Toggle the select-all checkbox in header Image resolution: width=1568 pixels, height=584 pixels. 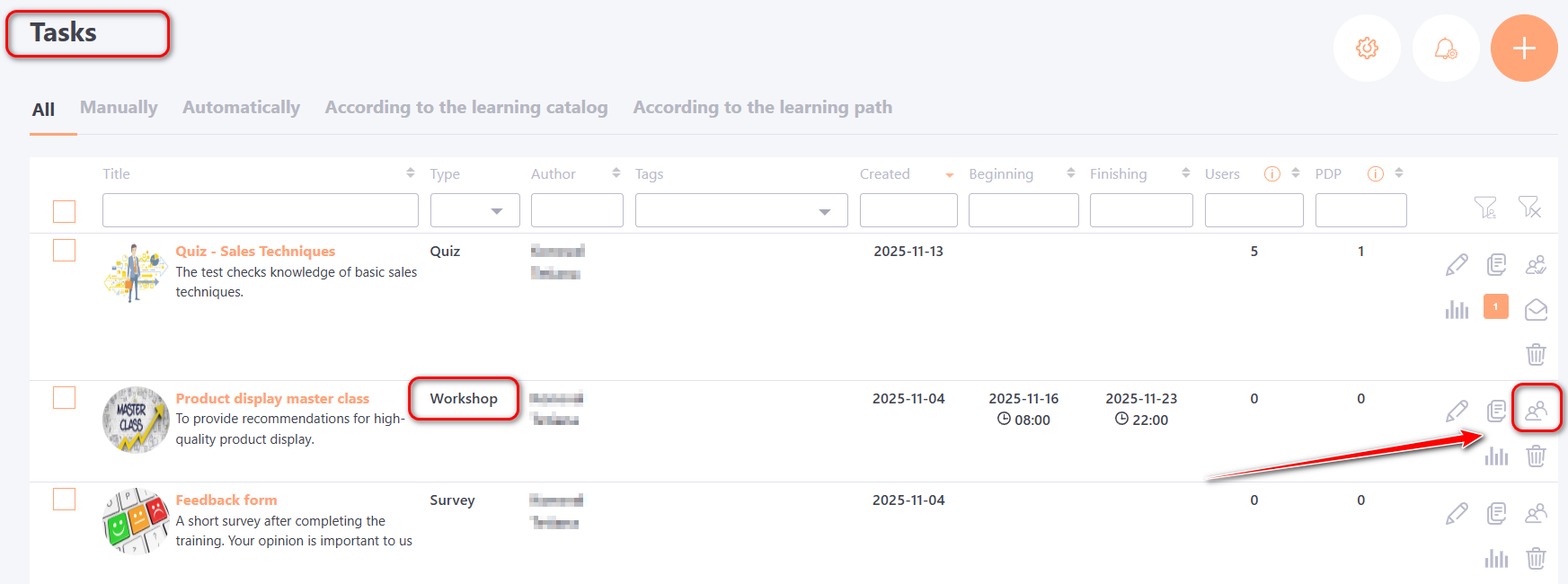(x=65, y=211)
